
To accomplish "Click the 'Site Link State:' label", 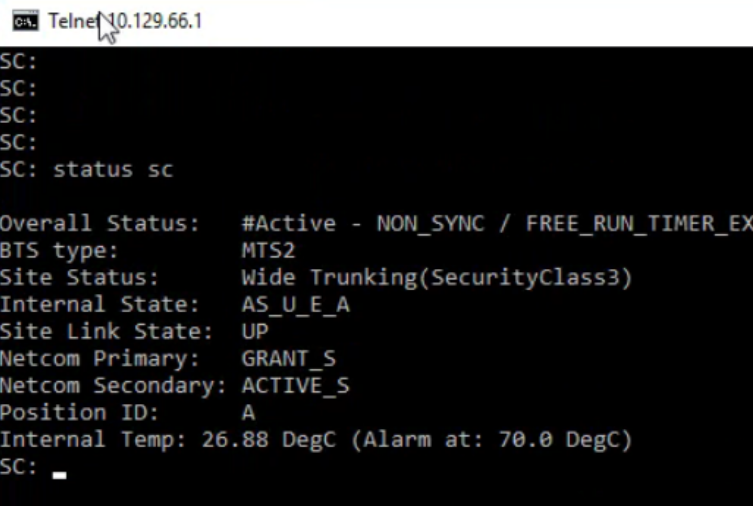I will [106, 331].
